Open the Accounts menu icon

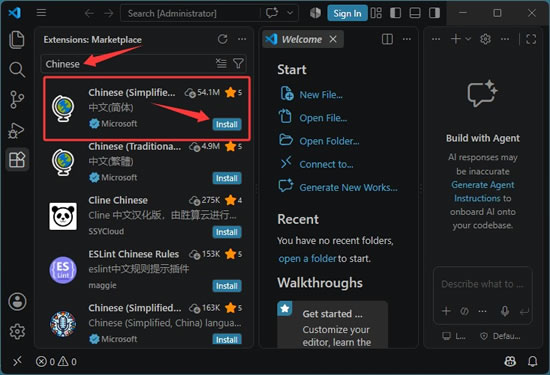click(x=17, y=302)
